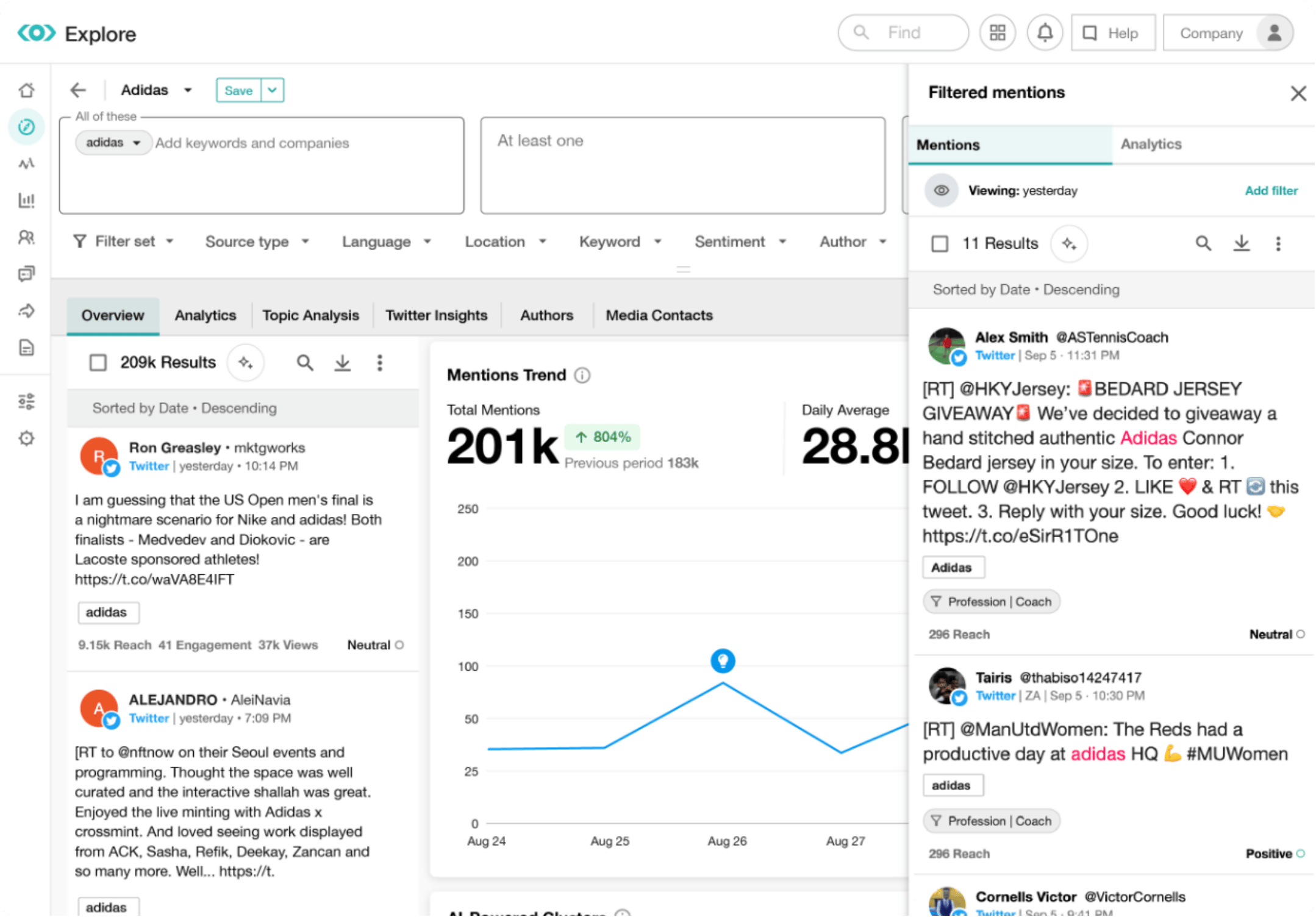Click the Add filter link
This screenshot has height=917, width=1316.
(1271, 191)
